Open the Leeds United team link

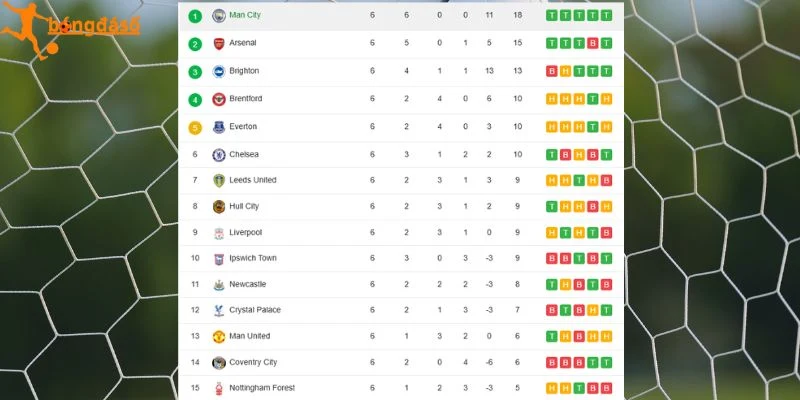click(x=253, y=180)
